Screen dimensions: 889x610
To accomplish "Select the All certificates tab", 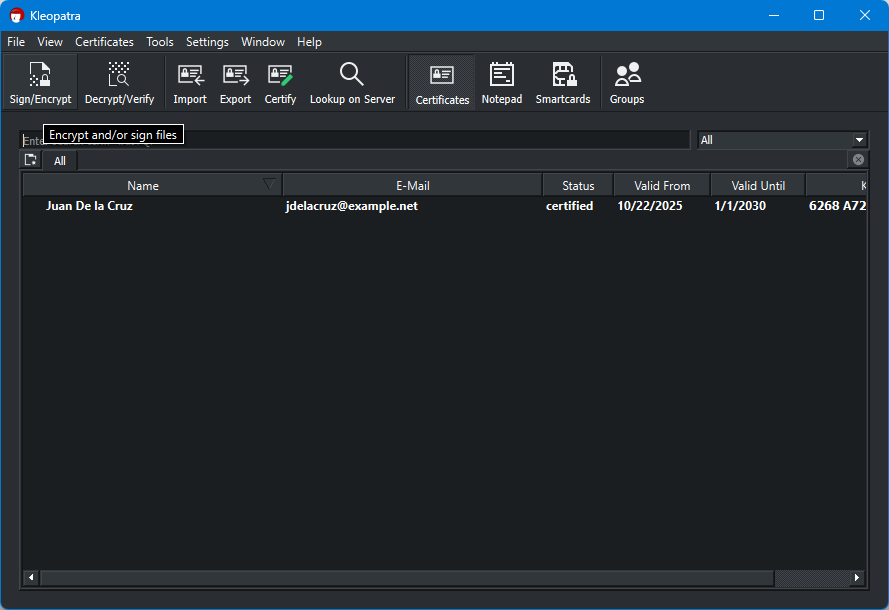I will coord(60,161).
